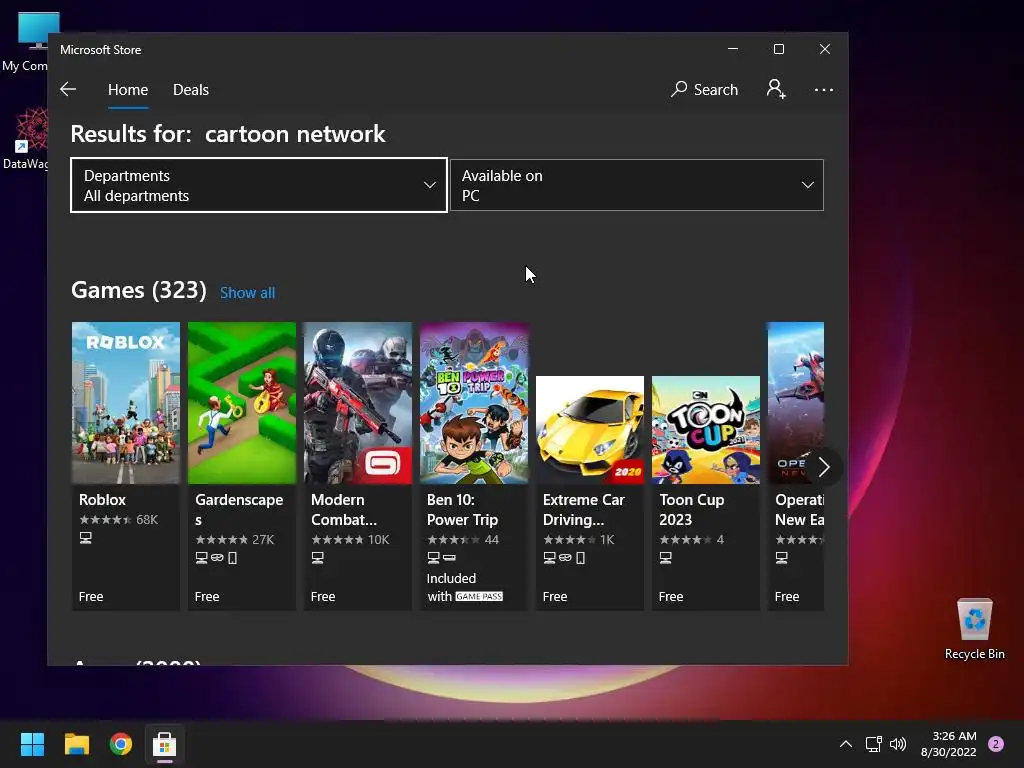
Task: Click Microsoft Store taskbar icon
Action: tap(165, 744)
